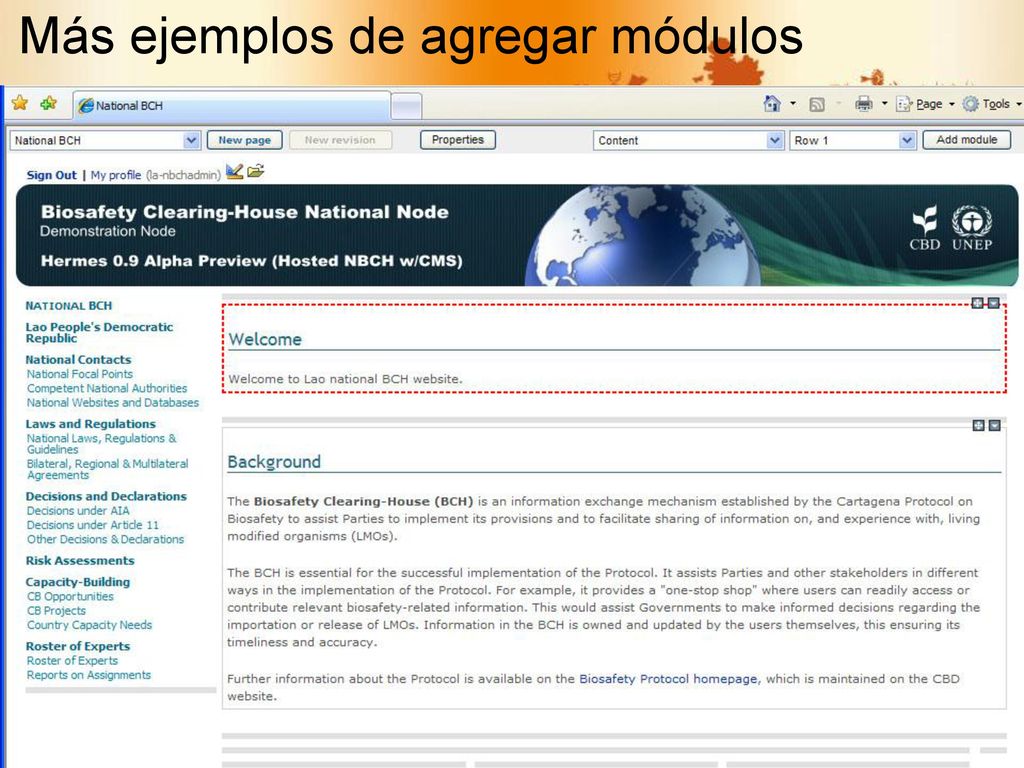The image size is (1024, 768).
Task: Click the Background module move icon
Action: 978,426
